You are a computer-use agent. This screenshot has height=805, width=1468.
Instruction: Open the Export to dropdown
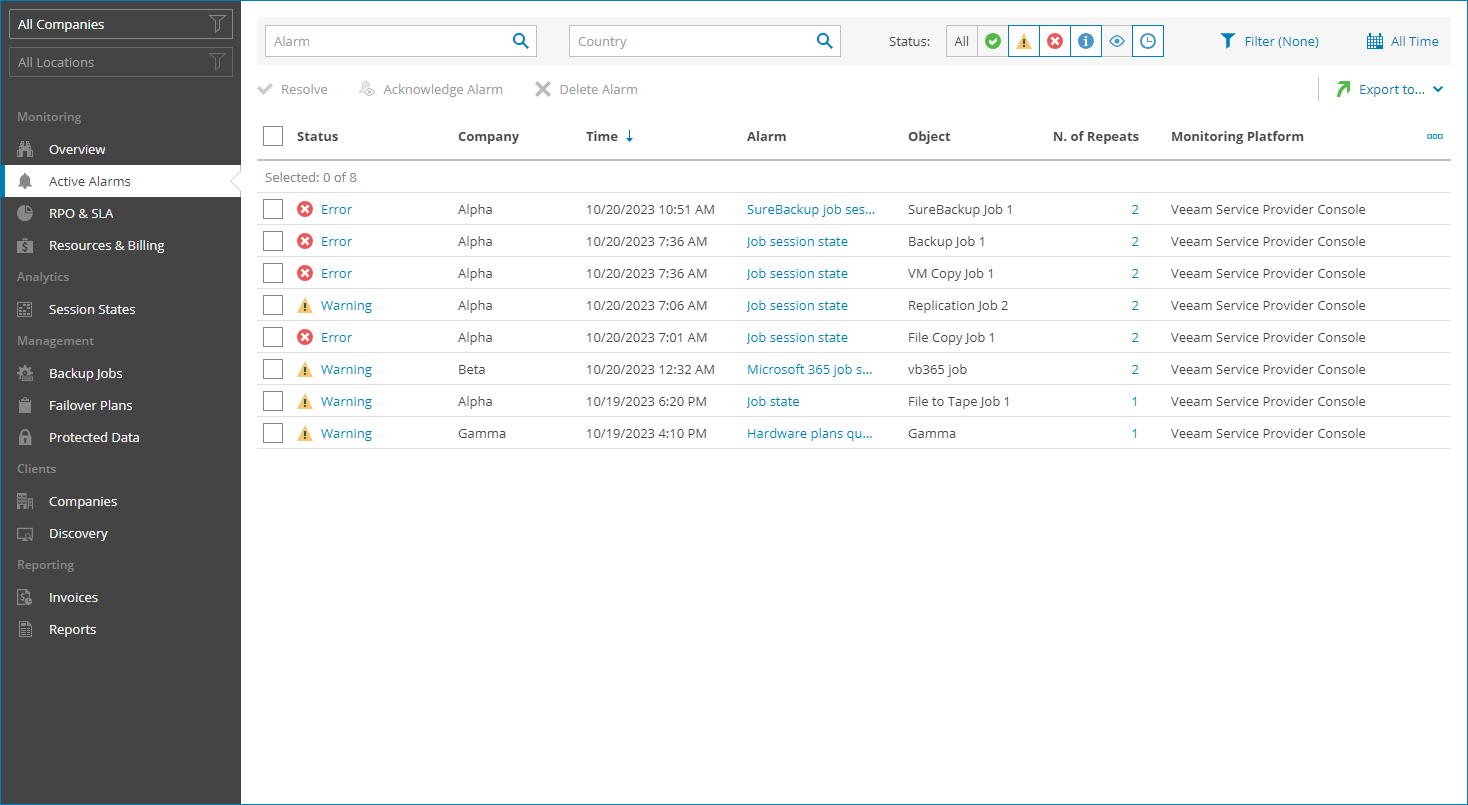1389,89
